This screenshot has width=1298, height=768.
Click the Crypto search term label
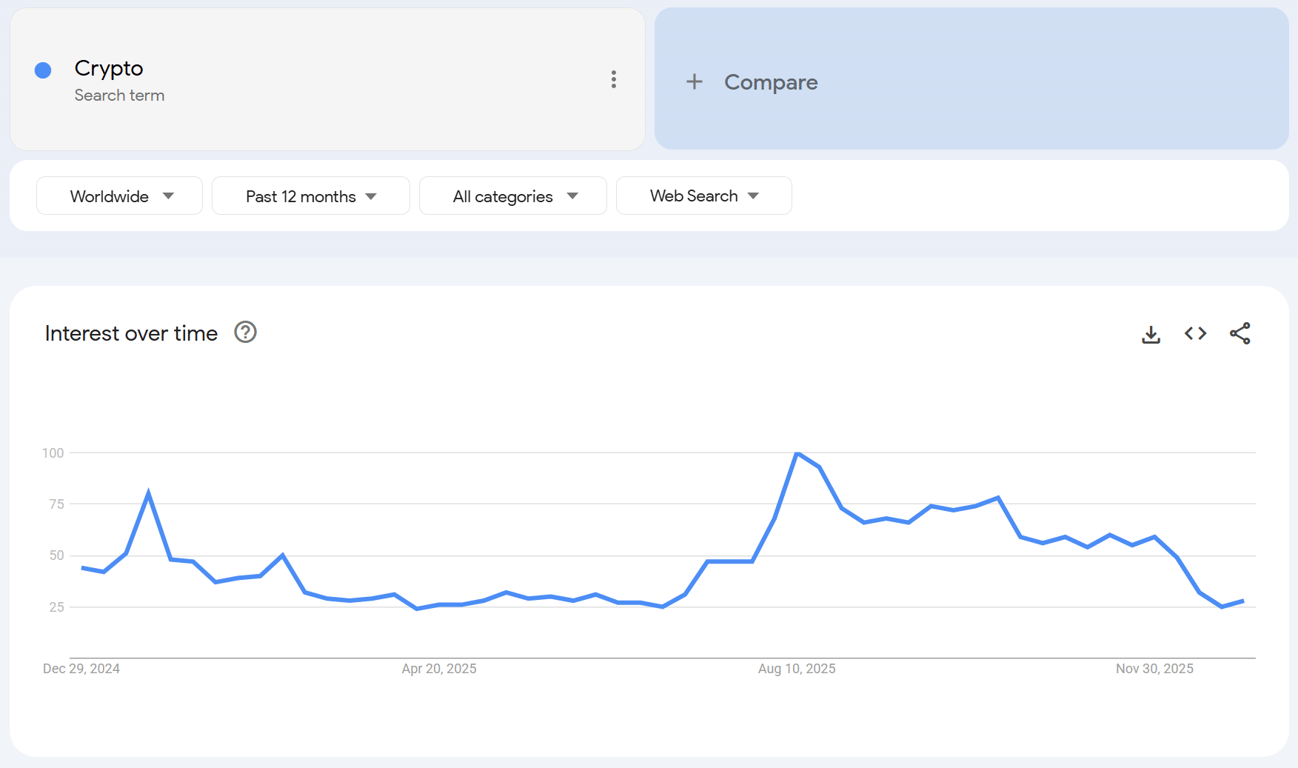[108, 68]
